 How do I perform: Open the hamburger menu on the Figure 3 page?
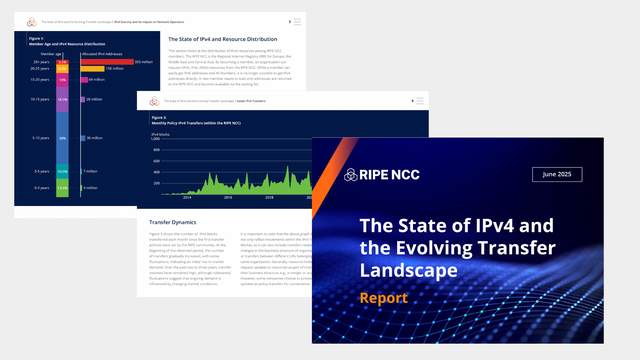pyautogui.click(x=420, y=101)
